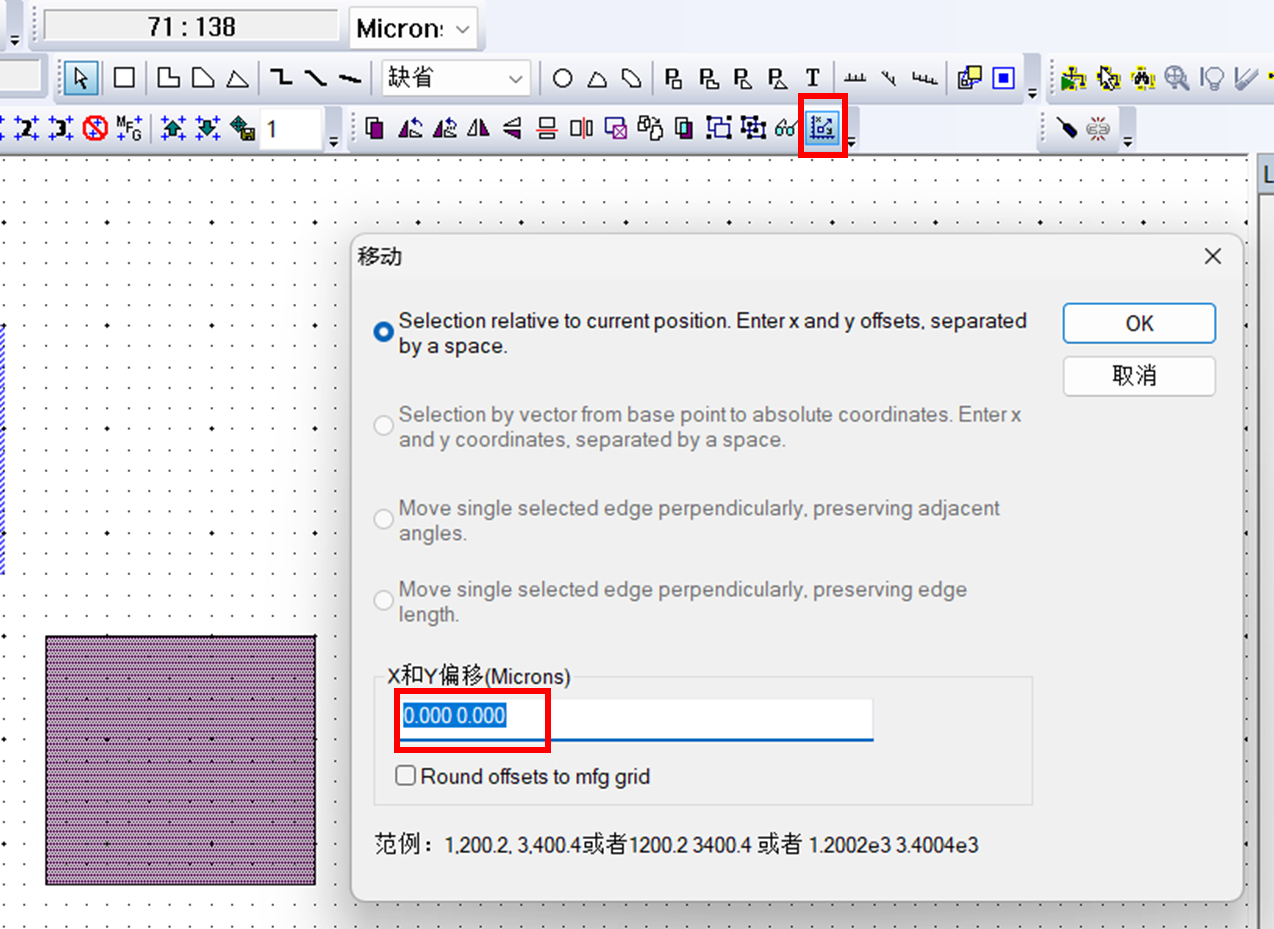Select the T text label tool
The image size is (1274, 929).
pyautogui.click(x=813, y=78)
